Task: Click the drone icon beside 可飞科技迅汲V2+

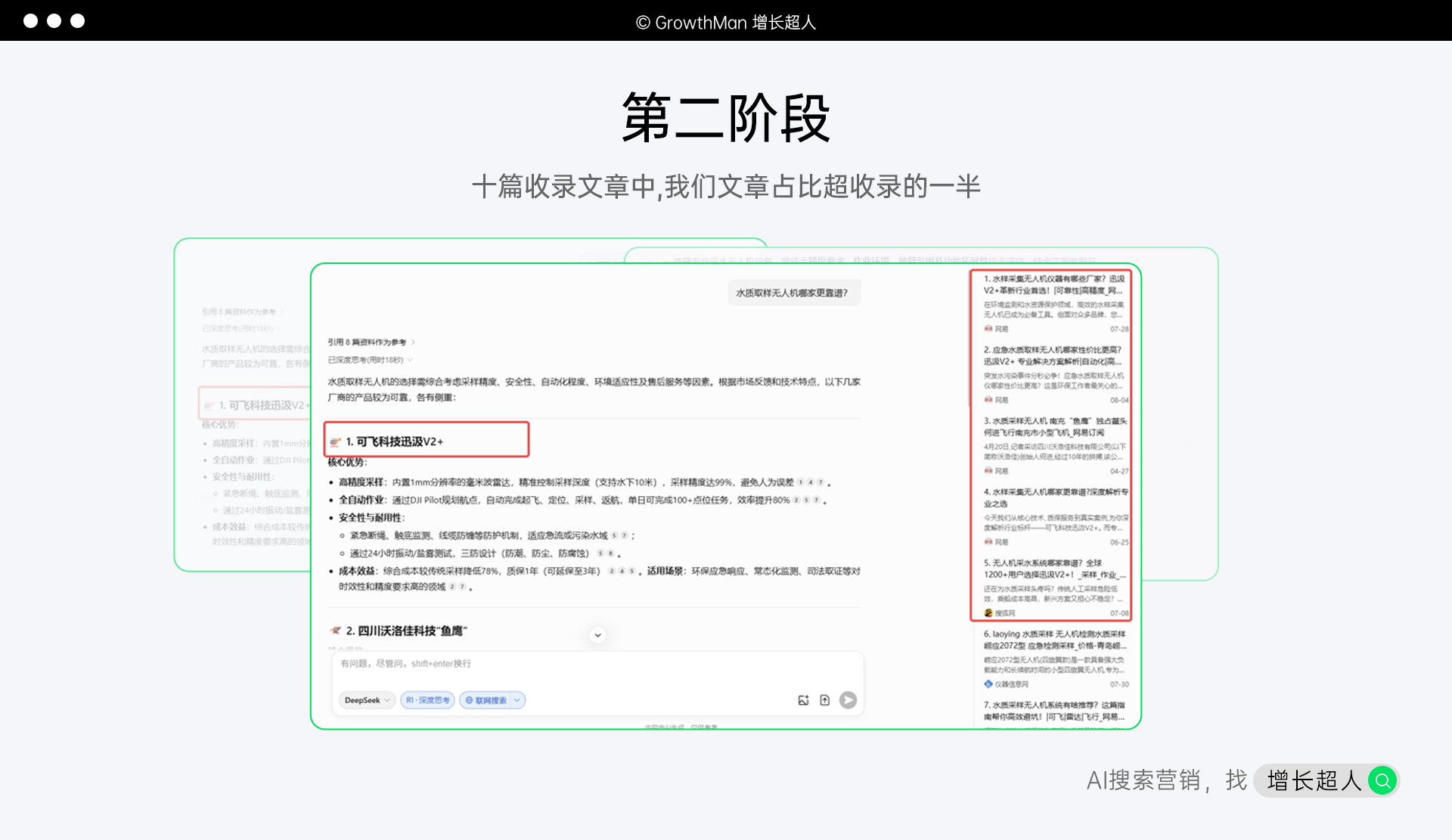Action: tap(336, 442)
